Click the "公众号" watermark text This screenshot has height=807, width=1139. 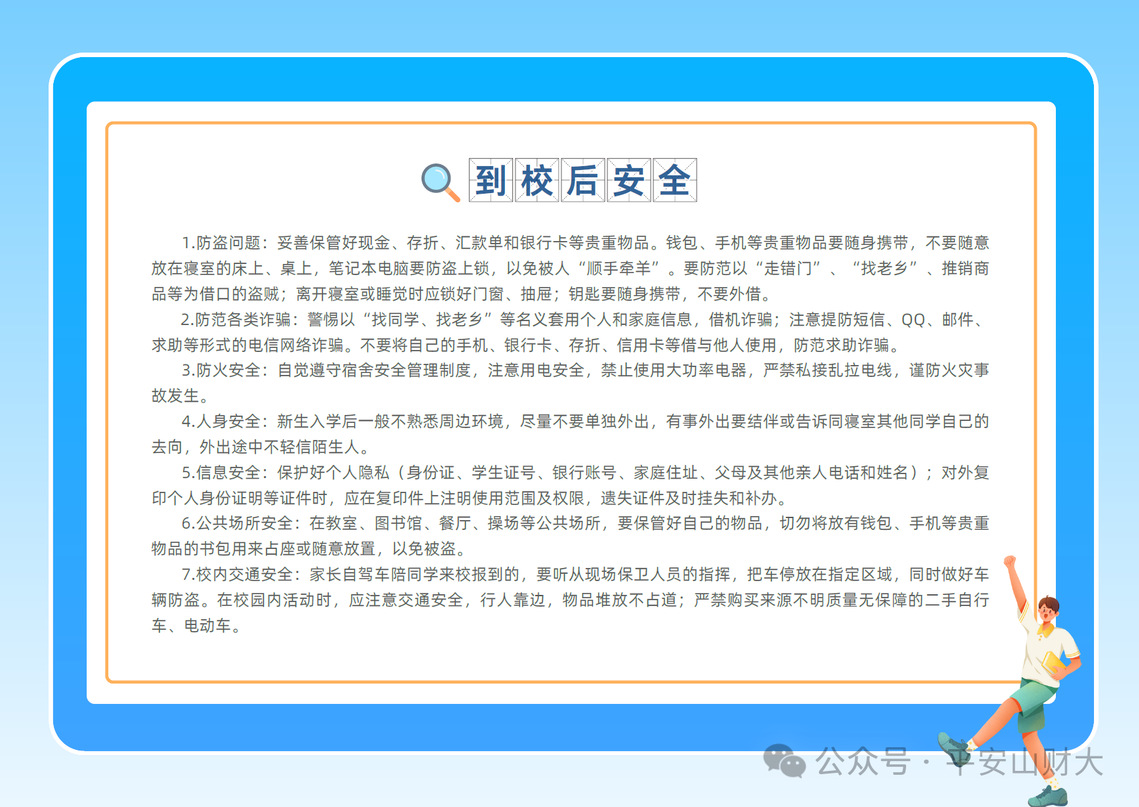(860, 762)
